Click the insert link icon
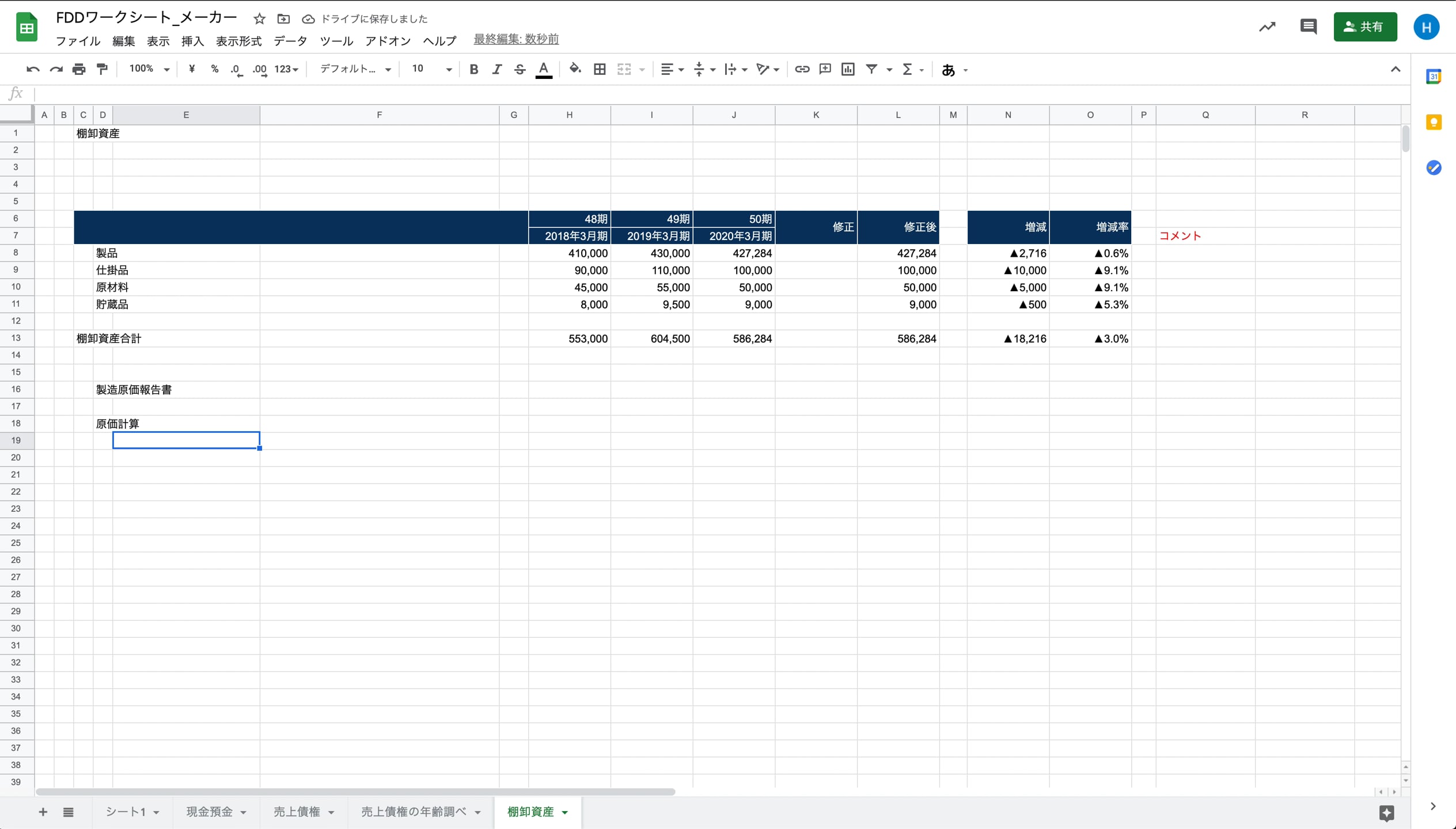The image size is (1456, 829). (x=802, y=69)
